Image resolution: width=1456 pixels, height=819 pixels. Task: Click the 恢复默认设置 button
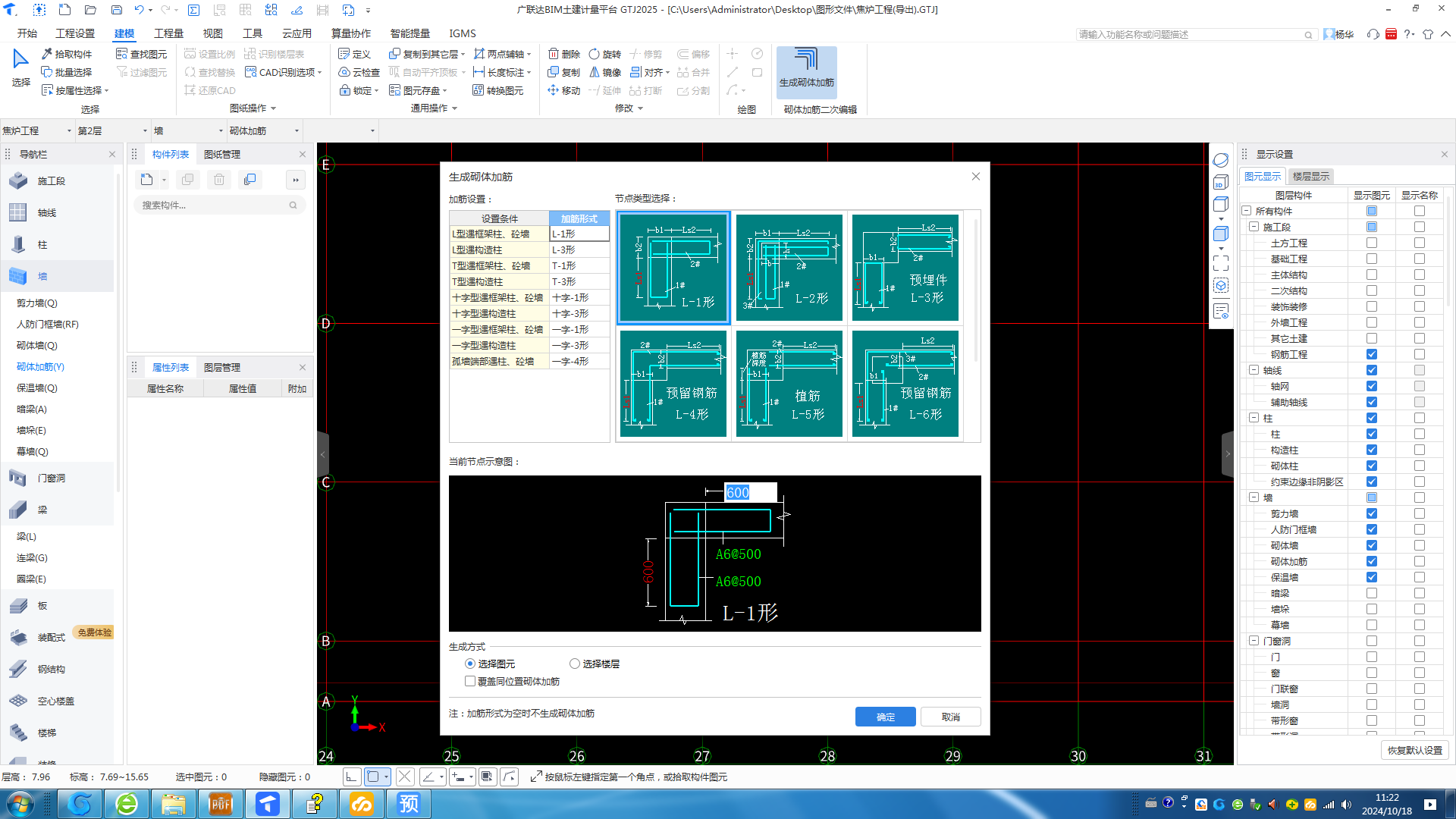(1414, 750)
